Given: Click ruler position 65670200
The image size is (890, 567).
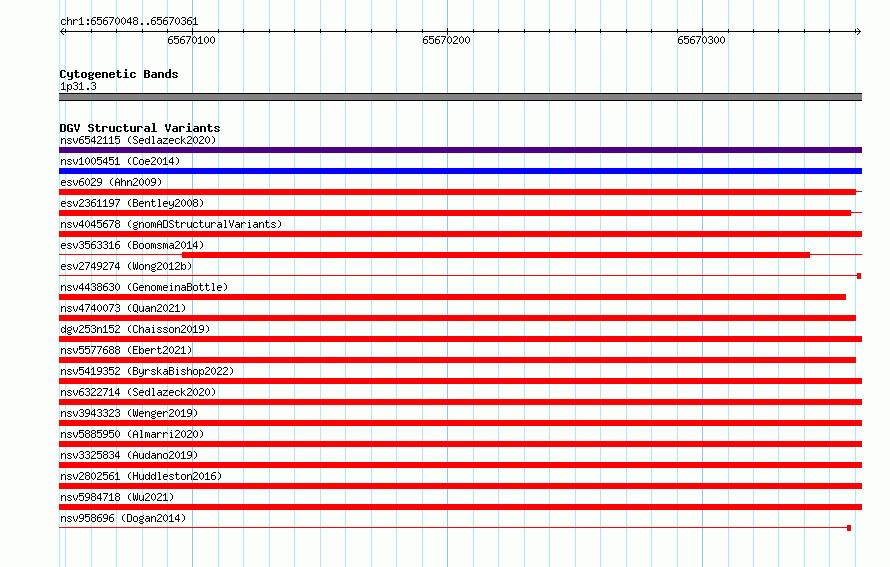Looking at the screenshot, I should click(x=446, y=40).
